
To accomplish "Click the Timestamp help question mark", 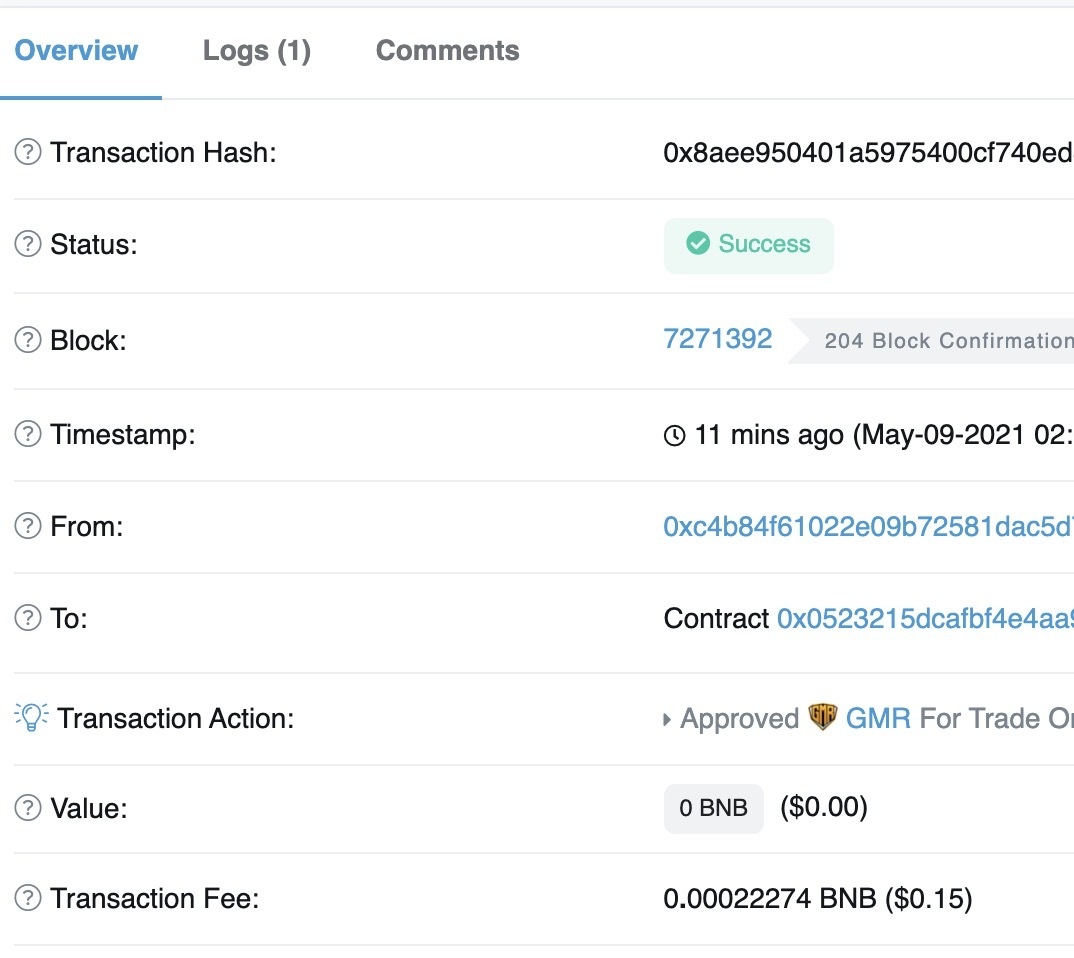I will [28, 435].
